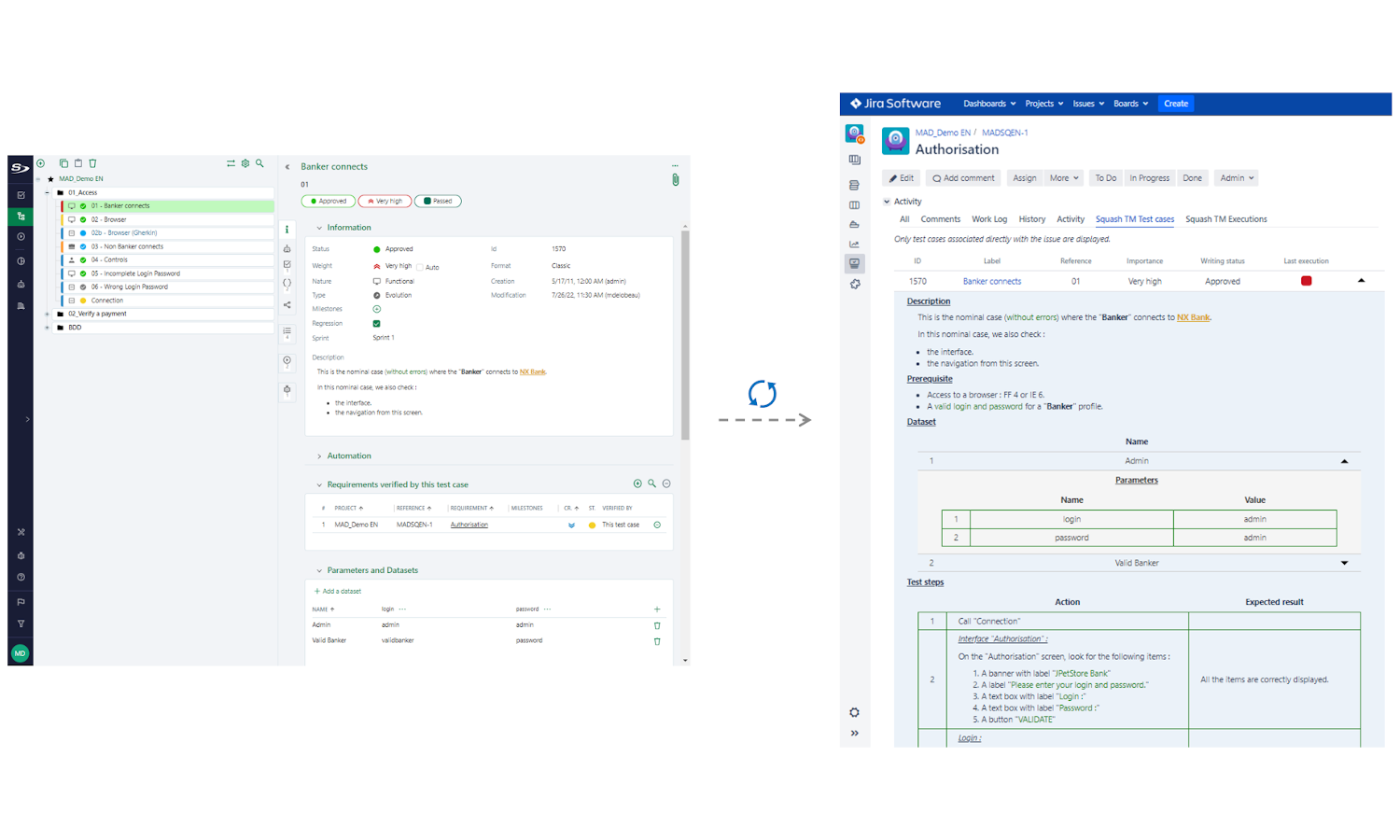Screen dimensions: 1400x840
Task: Click the attachment paperclip icon
Action: (x=675, y=180)
